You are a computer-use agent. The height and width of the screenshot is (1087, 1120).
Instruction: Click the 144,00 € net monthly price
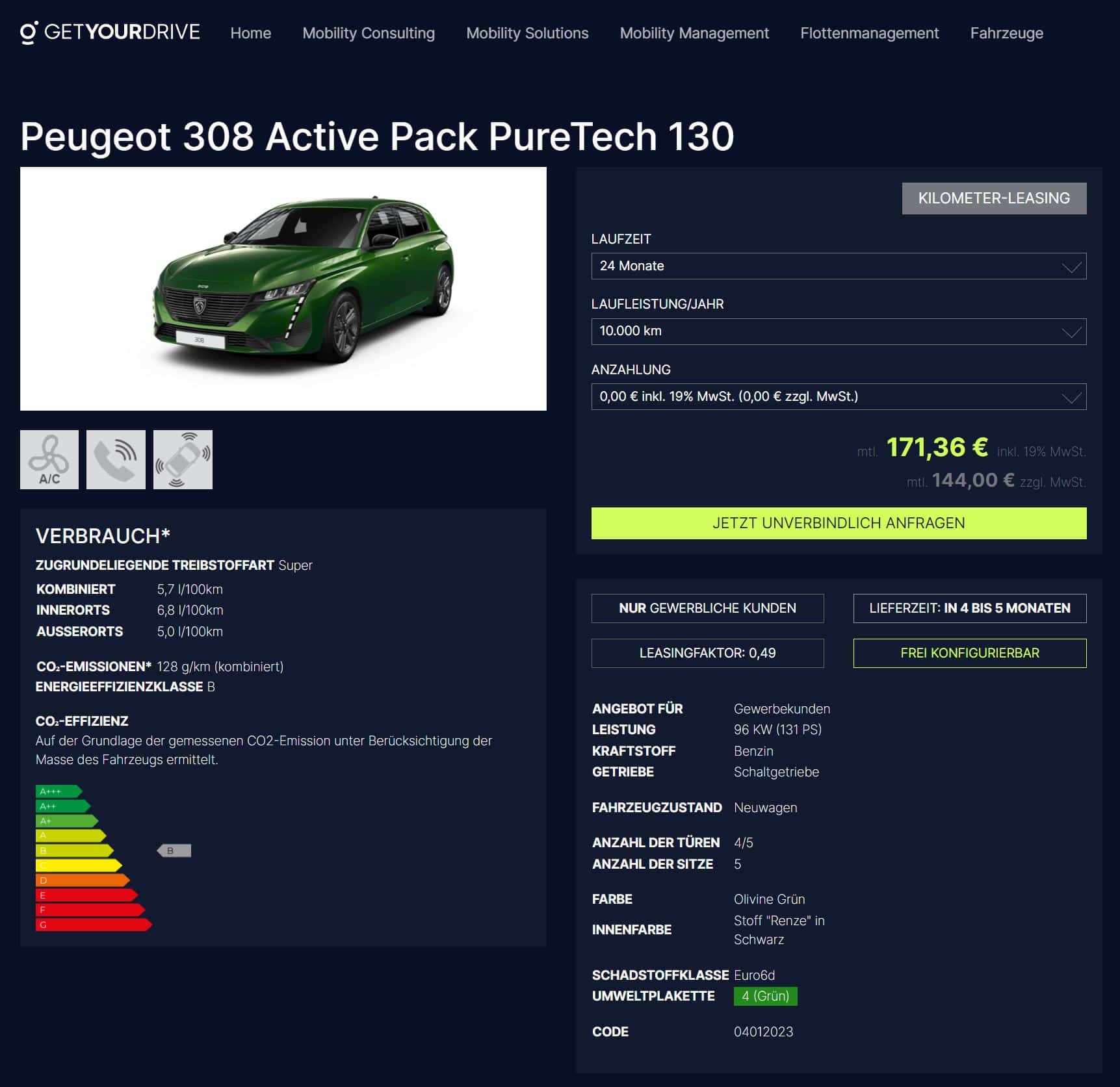click(x=973, y=480)
